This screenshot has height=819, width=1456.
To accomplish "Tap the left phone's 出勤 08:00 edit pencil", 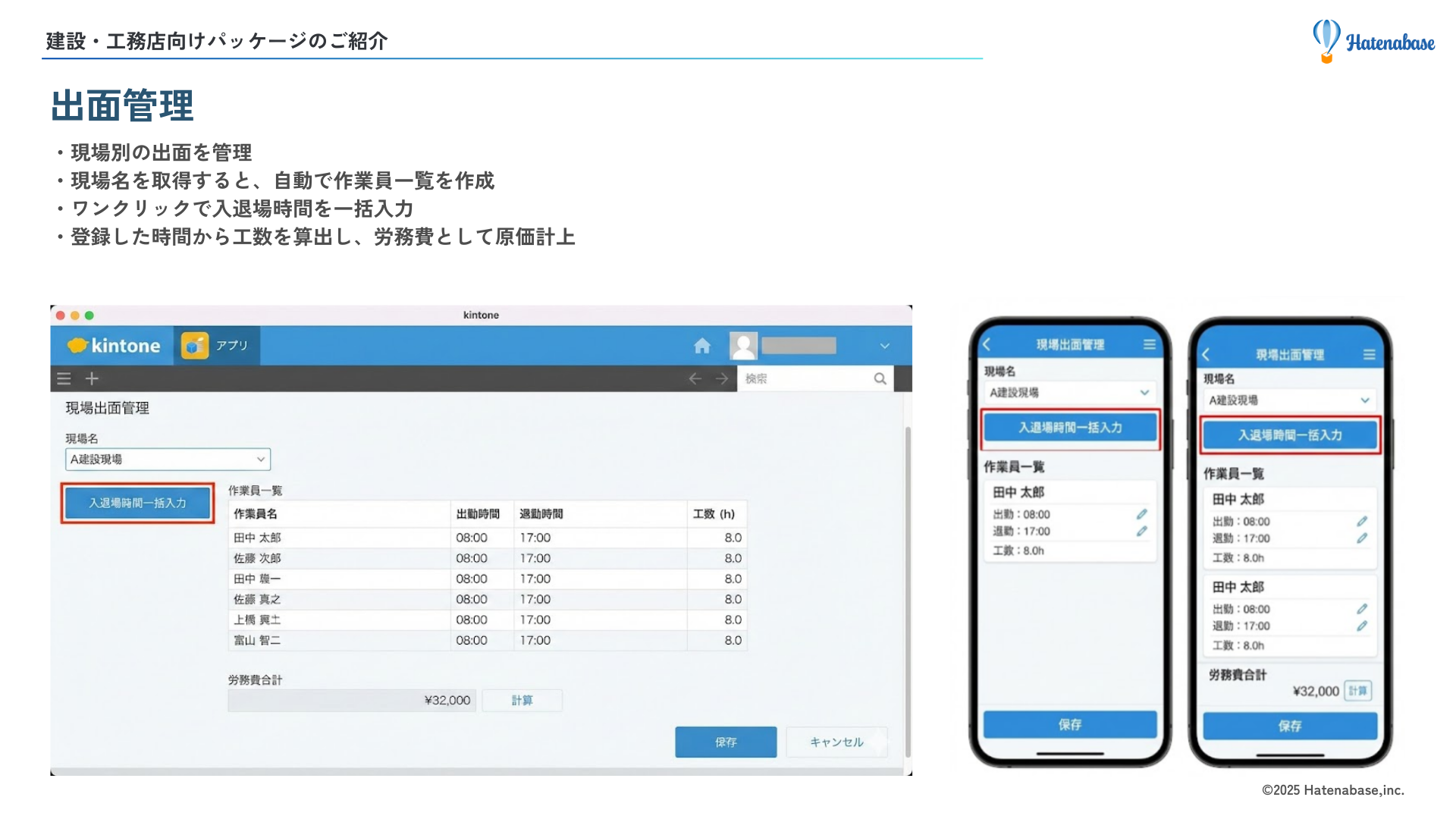I will pos(1141,514).
